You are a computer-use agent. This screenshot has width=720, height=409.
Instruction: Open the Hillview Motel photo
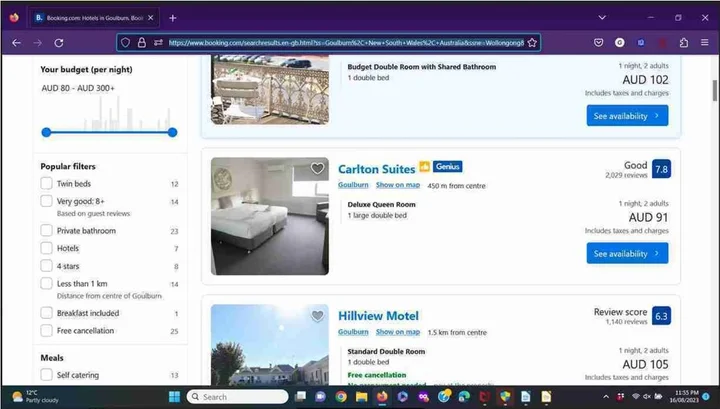(270, 345)
